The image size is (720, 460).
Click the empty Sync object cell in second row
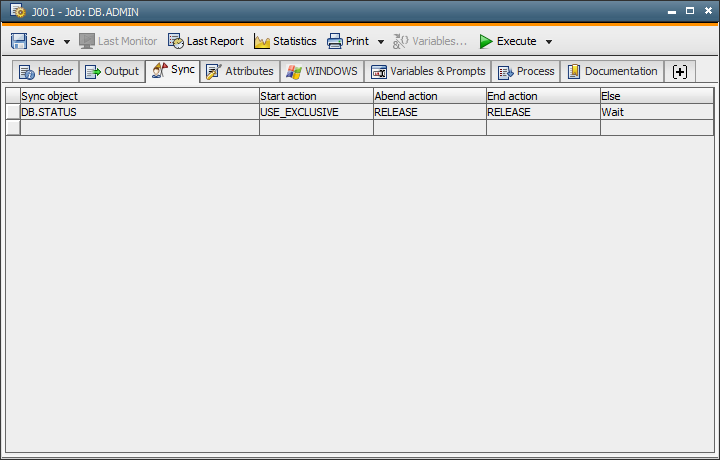[x=140, y=128]
